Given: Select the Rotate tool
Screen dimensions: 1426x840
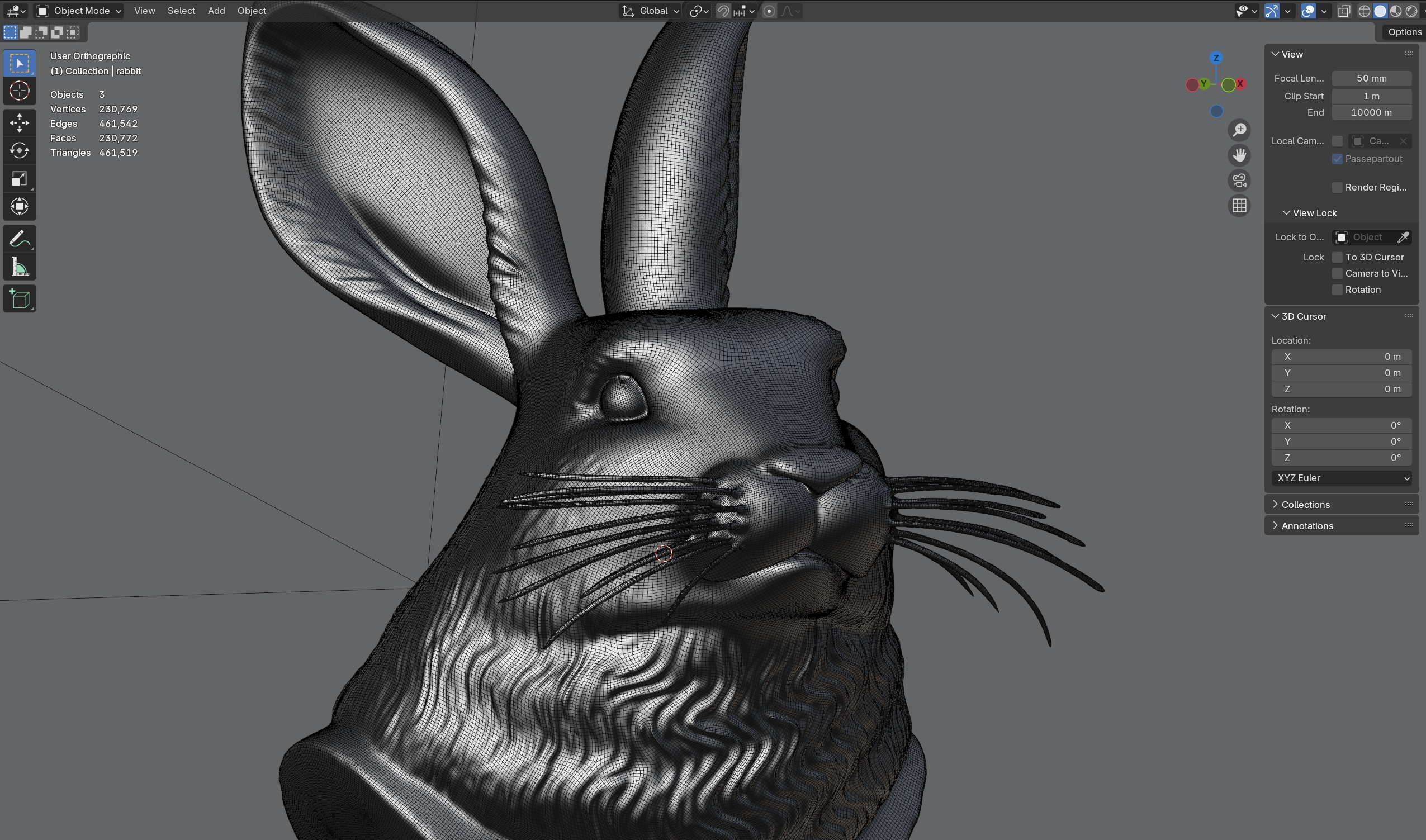Looking at the screenshot, I should (19, 150).
